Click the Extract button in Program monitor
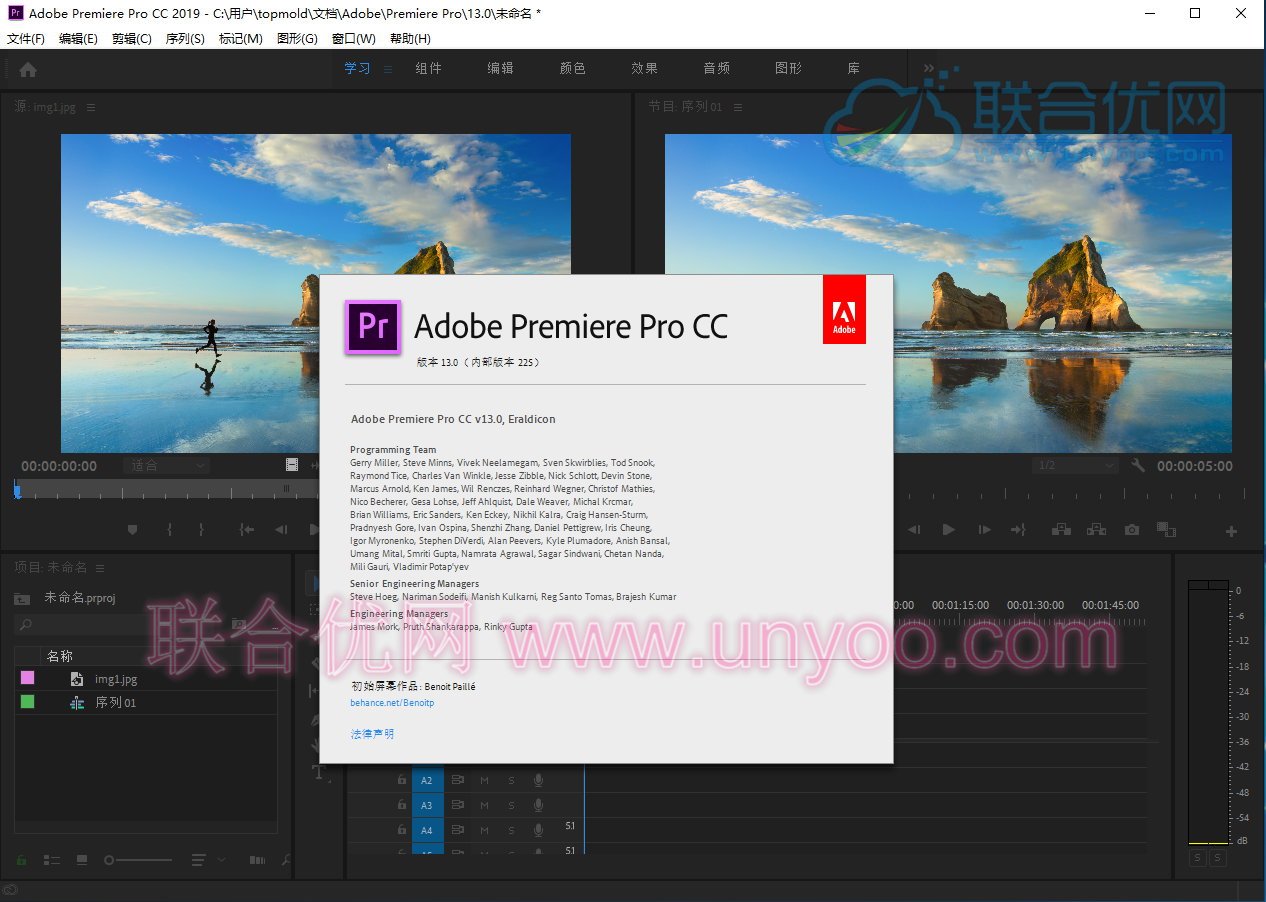The height and width of the screenshot is (902, 1266). (x=1096, y=530)
